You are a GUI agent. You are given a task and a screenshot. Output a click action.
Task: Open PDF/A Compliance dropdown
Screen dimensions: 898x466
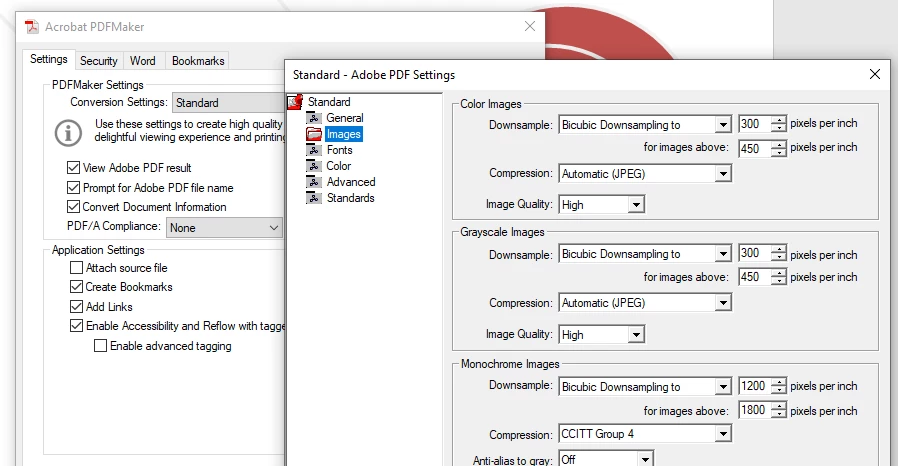click(x=224, y=227)
